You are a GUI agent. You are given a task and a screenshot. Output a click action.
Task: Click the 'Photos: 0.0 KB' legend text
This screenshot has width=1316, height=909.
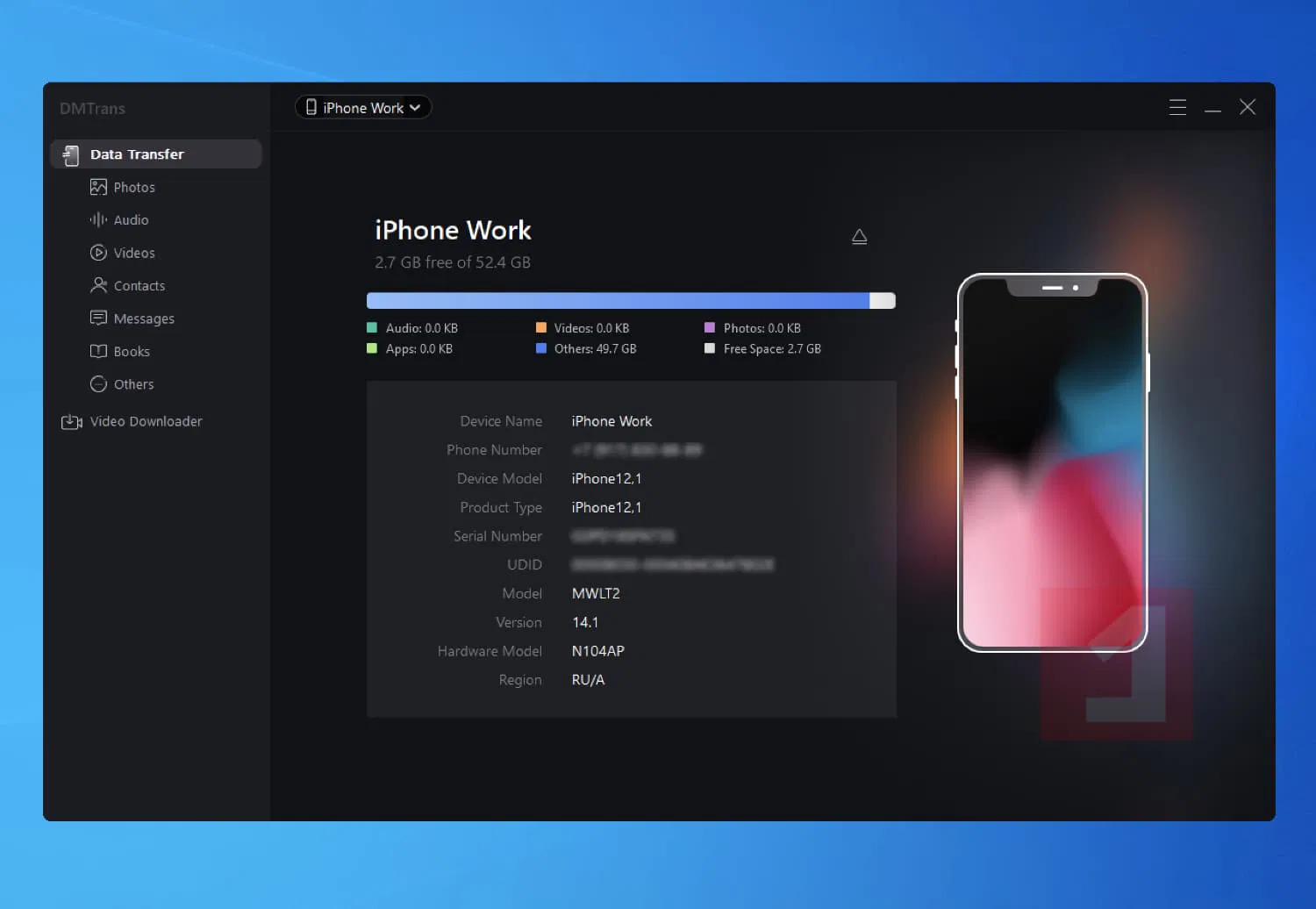[762, 328]
